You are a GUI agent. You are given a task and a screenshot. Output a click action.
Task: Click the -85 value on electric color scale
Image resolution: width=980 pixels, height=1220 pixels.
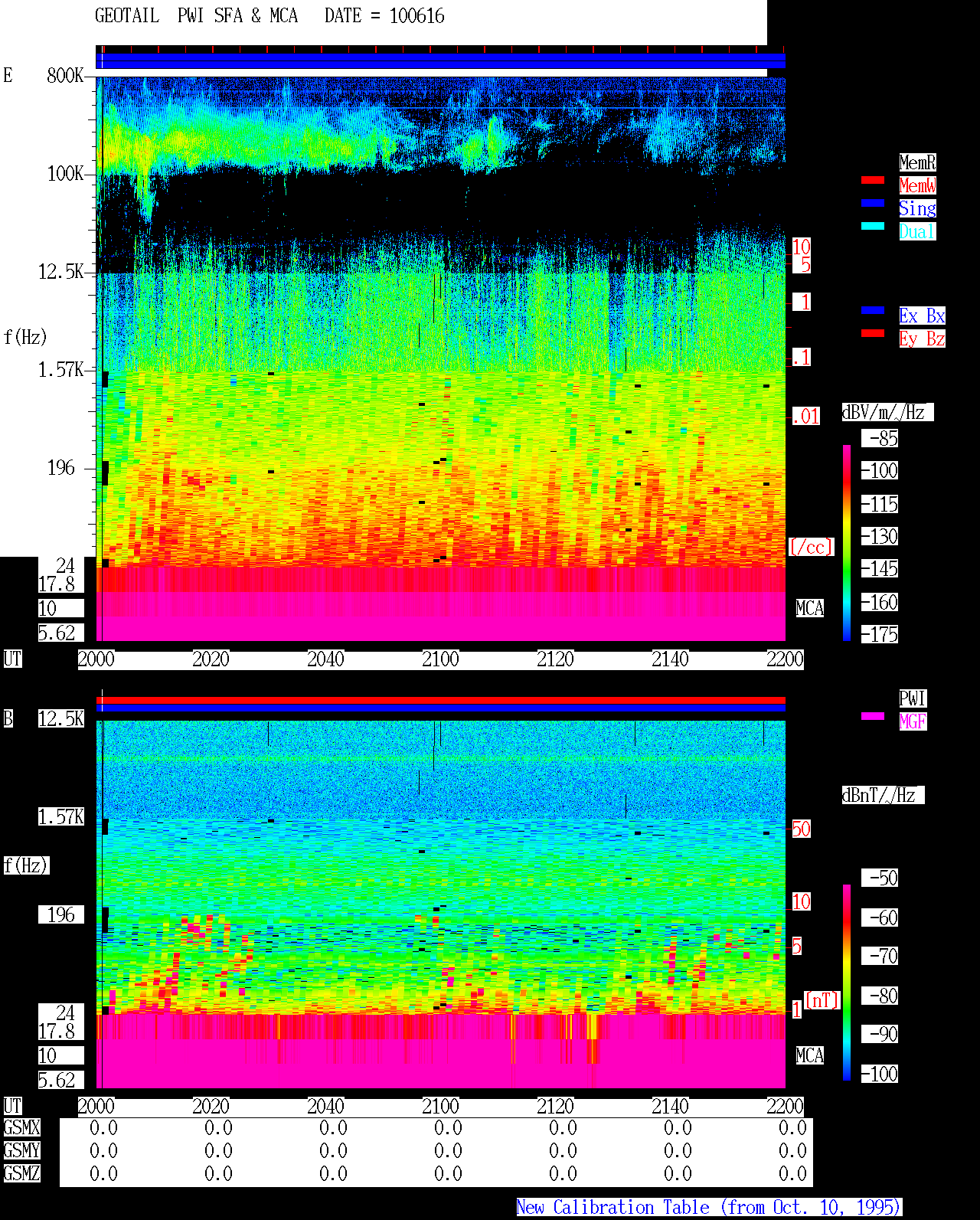click(x=880, y=439)
